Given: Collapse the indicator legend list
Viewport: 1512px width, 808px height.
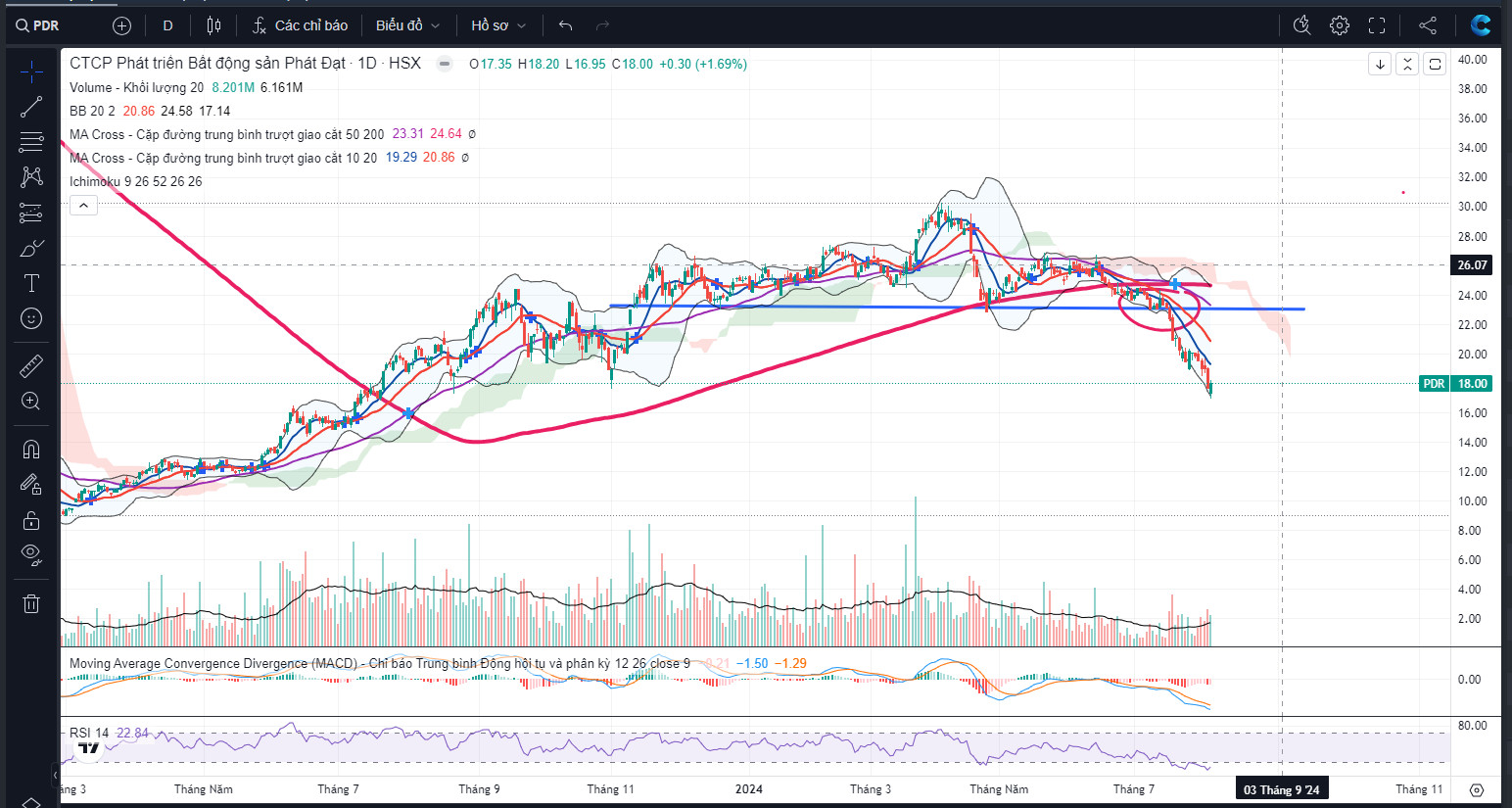Looking at the screenshot, I should tap(83, 206).
